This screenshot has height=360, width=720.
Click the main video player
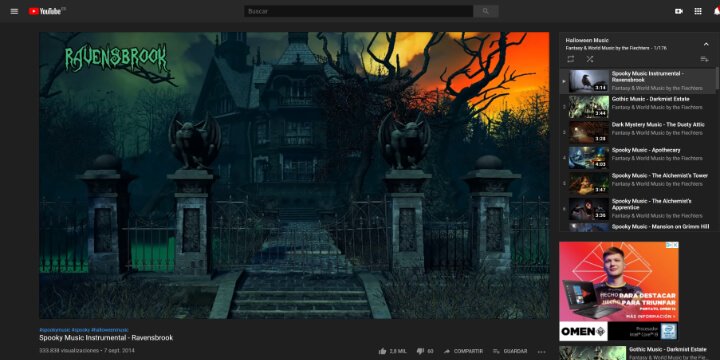tap(294, 175)
